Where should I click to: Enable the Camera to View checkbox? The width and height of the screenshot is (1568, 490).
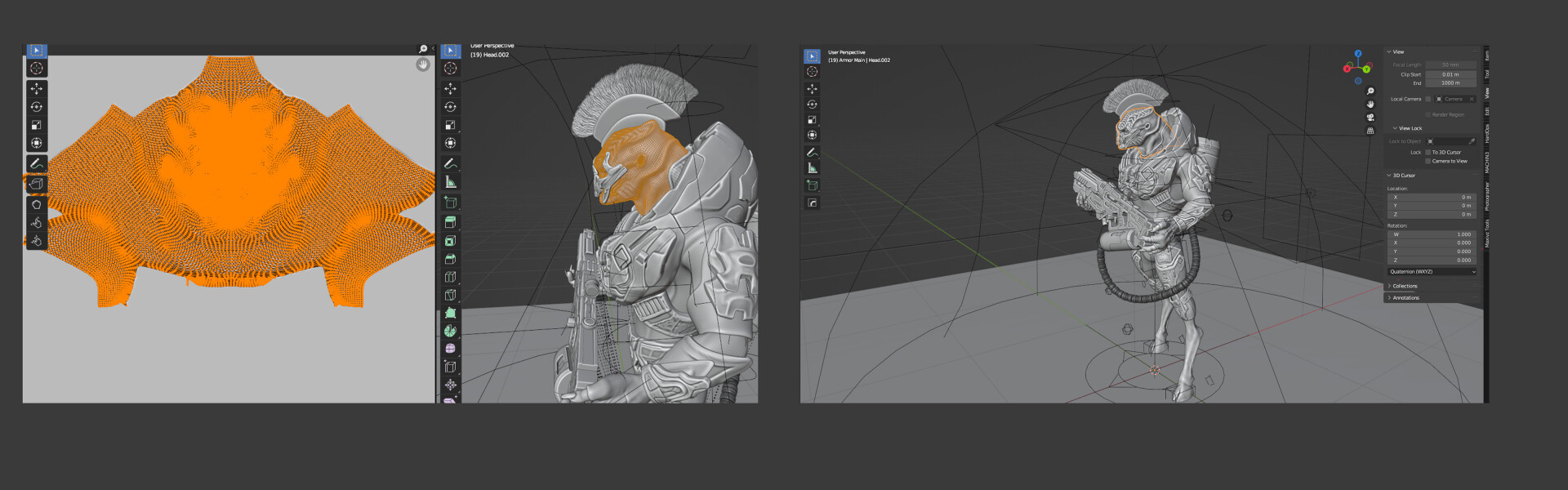(1428, 161)
